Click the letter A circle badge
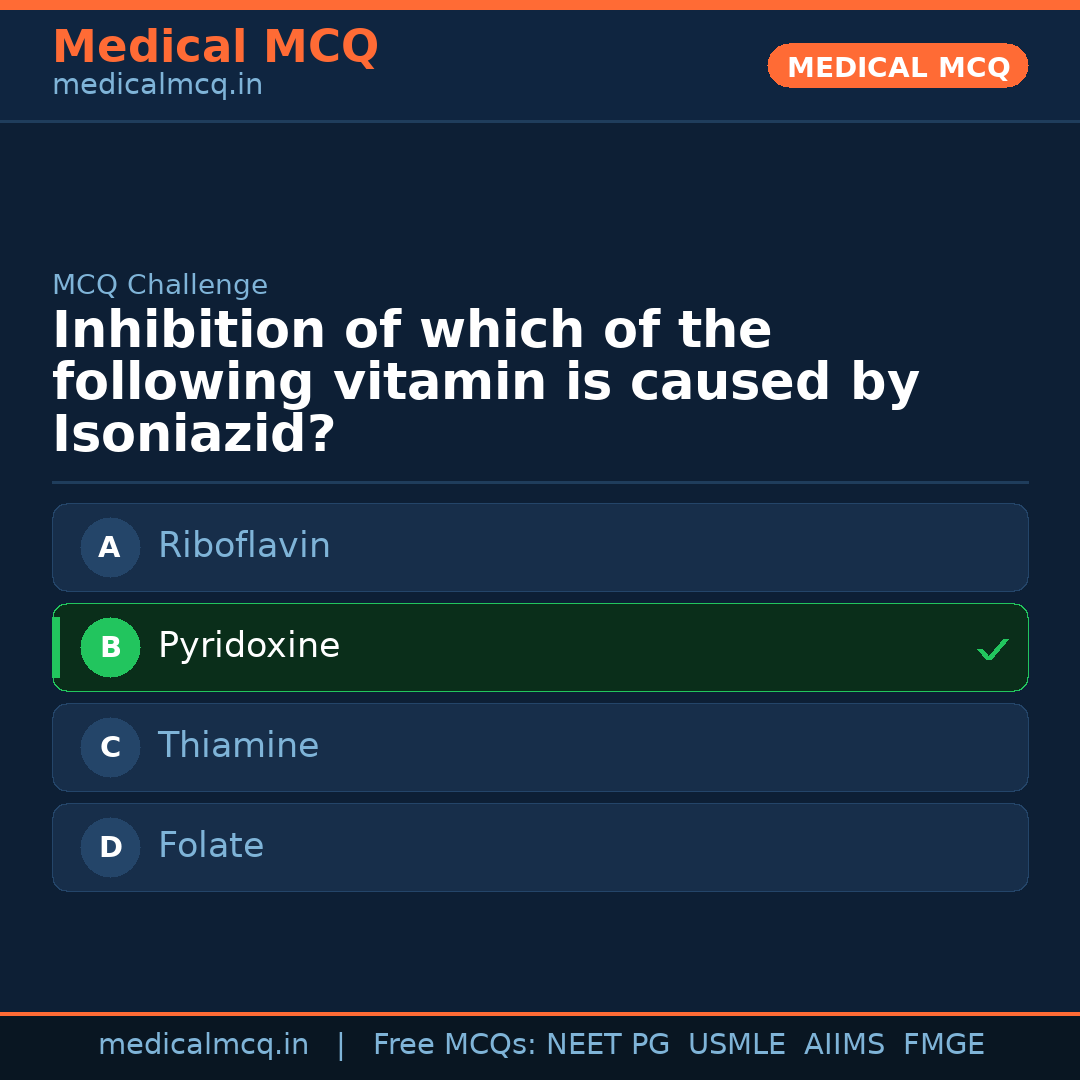 (x=110, y=547)
